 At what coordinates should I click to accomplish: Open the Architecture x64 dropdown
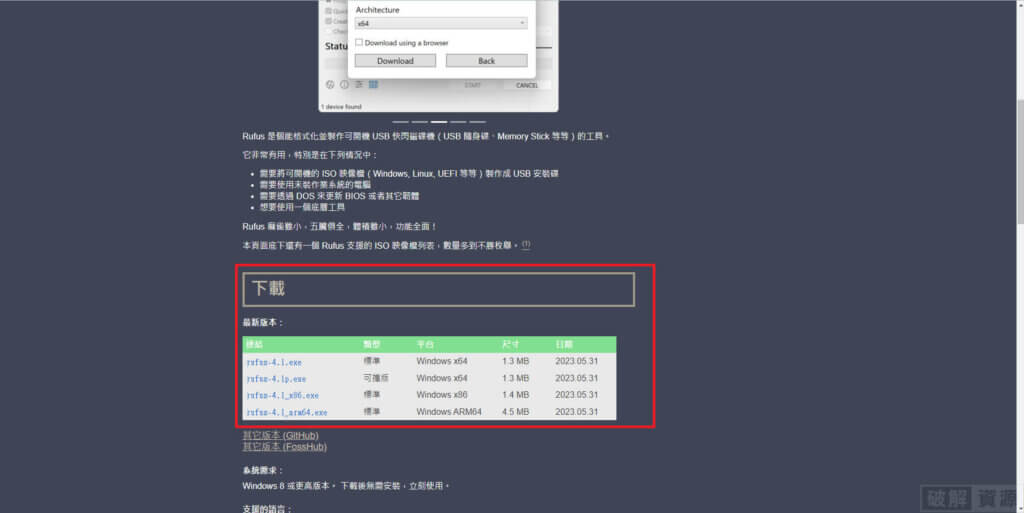(x=441, y=23)
